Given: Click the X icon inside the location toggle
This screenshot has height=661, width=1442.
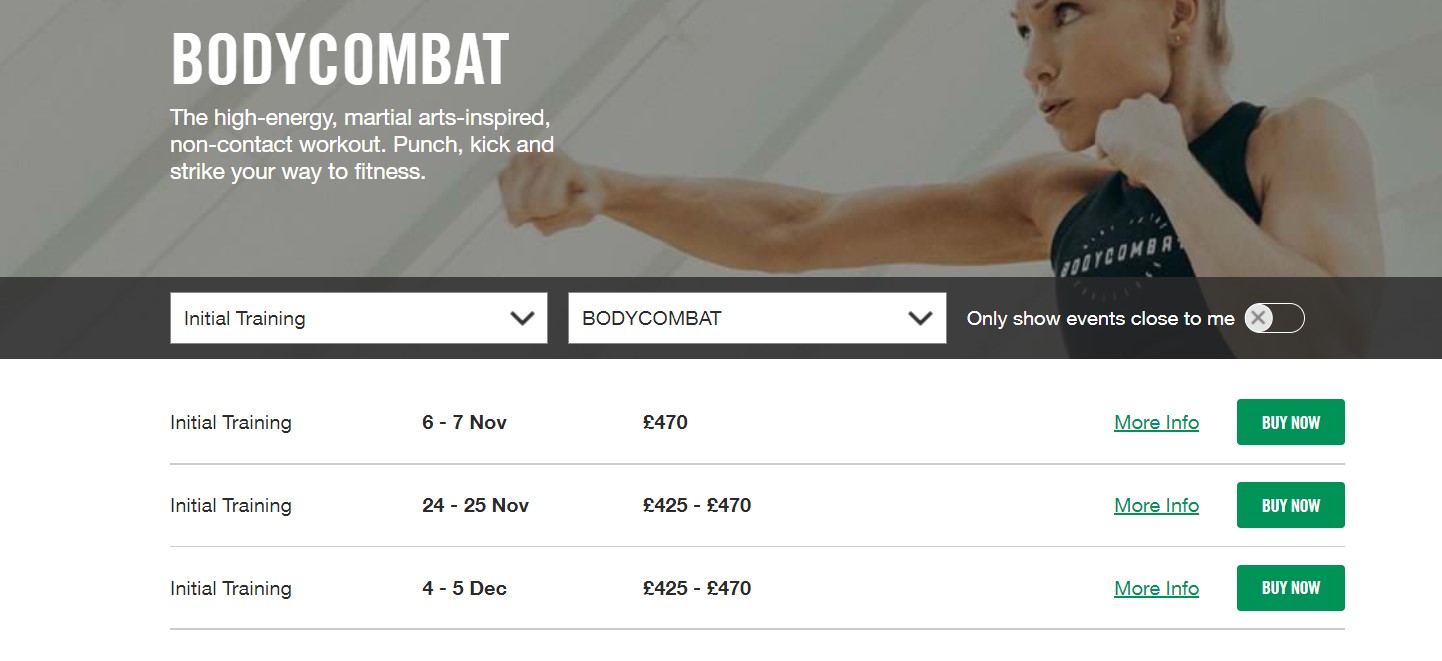Looking at the screenshot, I should tap(1259, 318).
